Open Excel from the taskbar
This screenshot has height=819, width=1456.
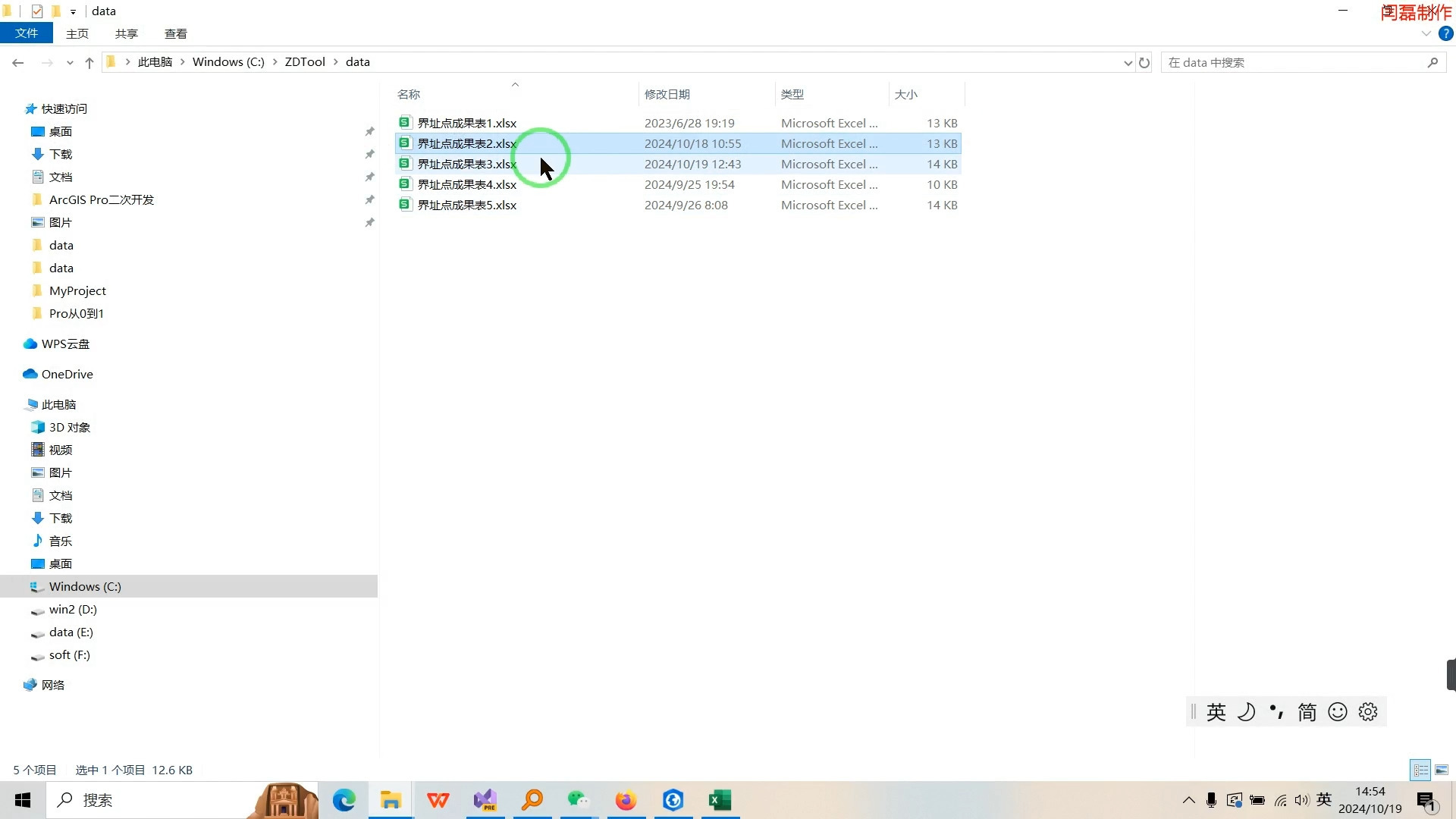tap(720, 800)
